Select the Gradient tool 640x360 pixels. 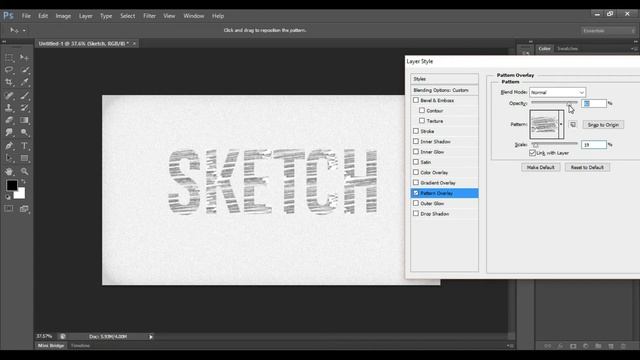[24, 120]
